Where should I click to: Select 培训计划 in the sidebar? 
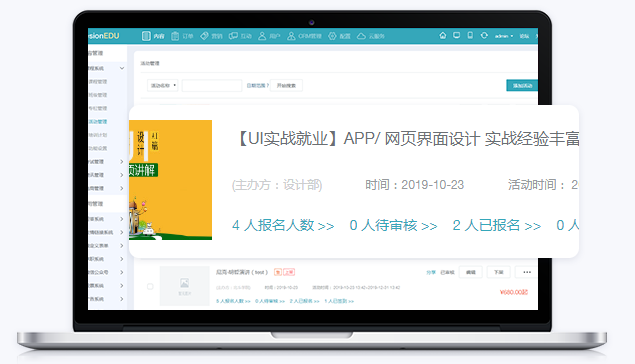coord(98,135)
